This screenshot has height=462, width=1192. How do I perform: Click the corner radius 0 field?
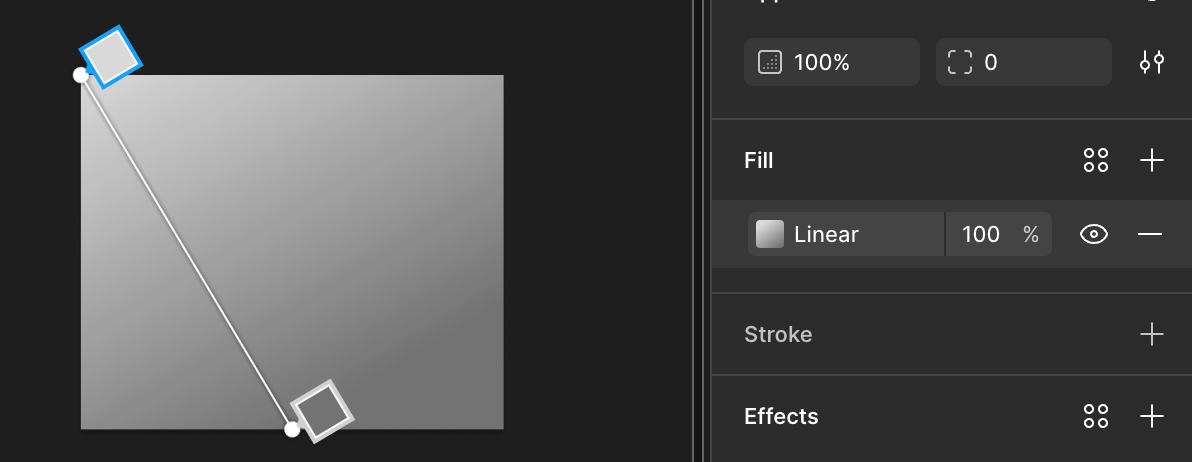coord(1023,62)
